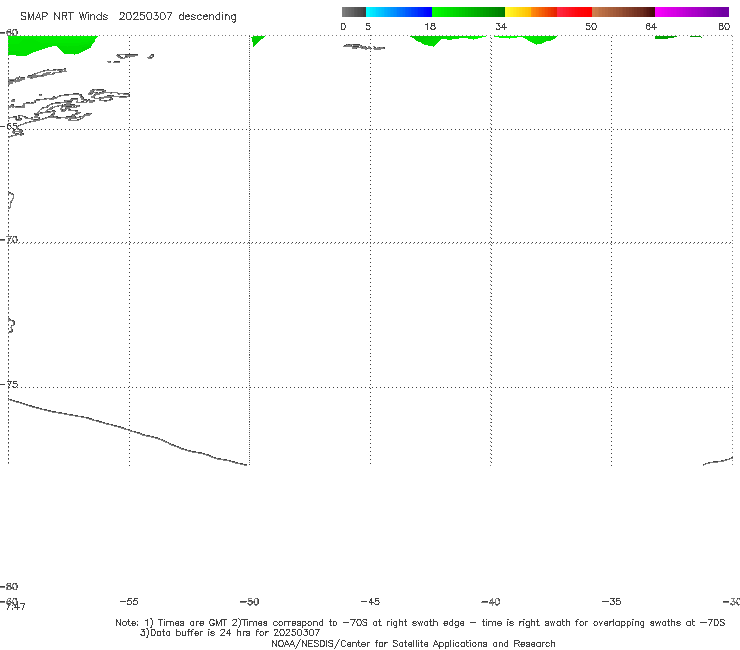740x650 pixels.
Task: Click the color bar label '34'
Action: point(501,27)
